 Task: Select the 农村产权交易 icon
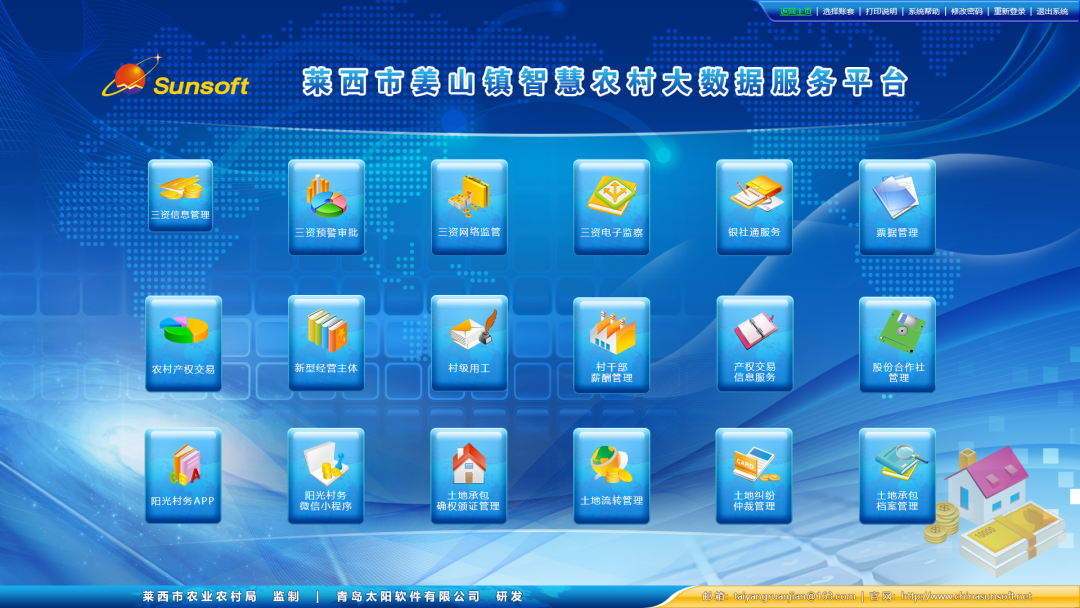tap(183, 342)
